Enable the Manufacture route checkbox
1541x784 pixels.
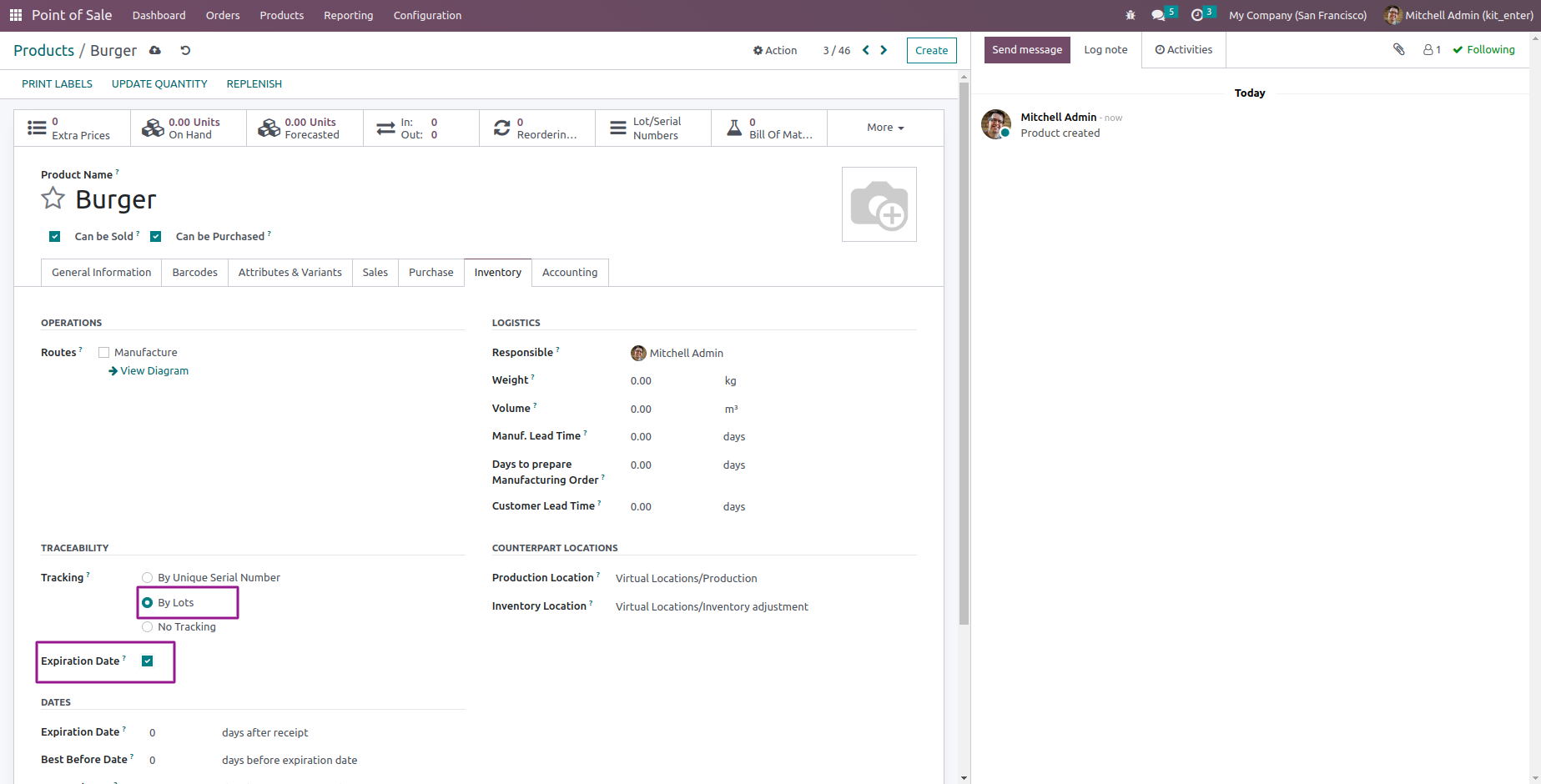tap(103, 351)
